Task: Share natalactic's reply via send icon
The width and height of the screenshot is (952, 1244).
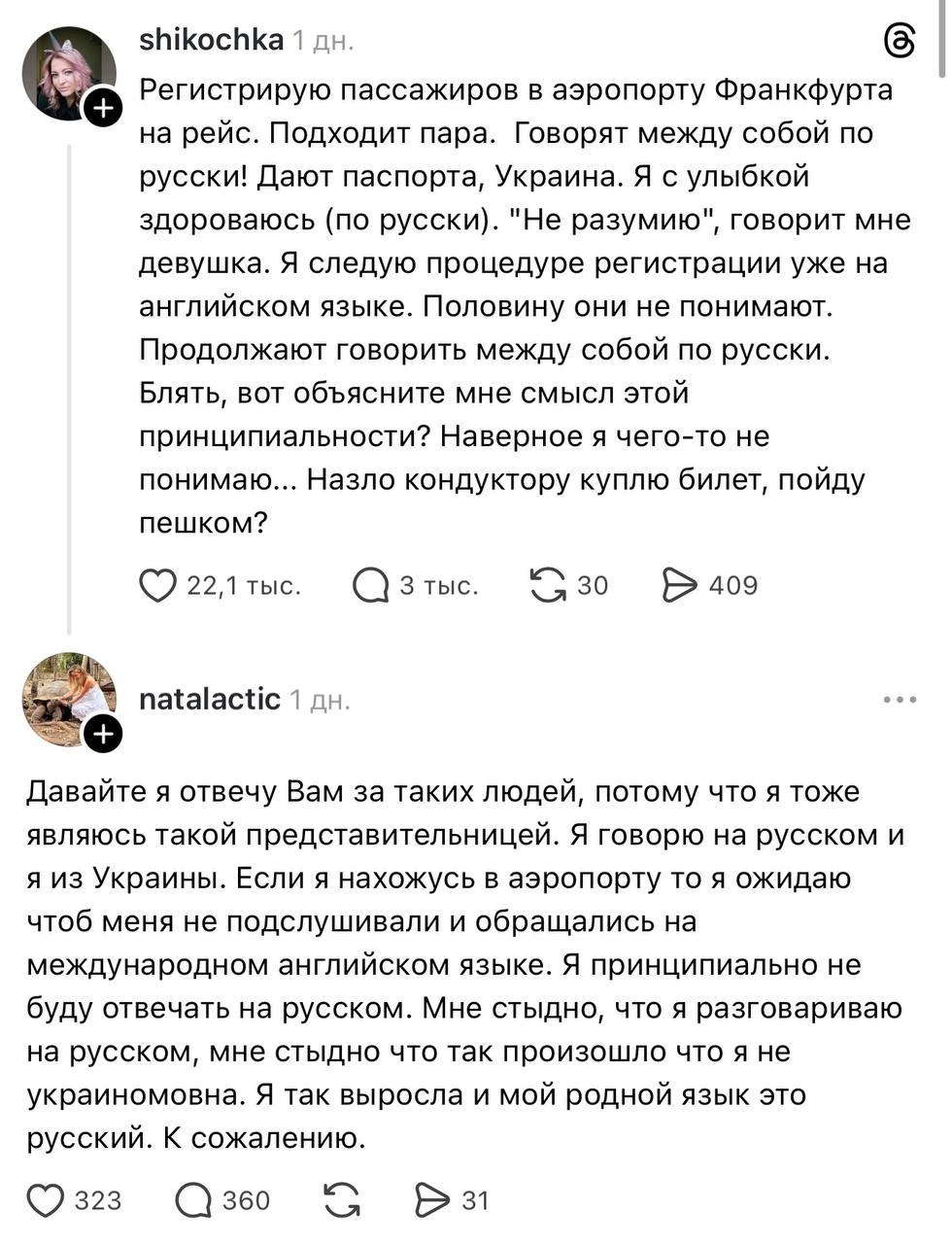Action: 432,1201
